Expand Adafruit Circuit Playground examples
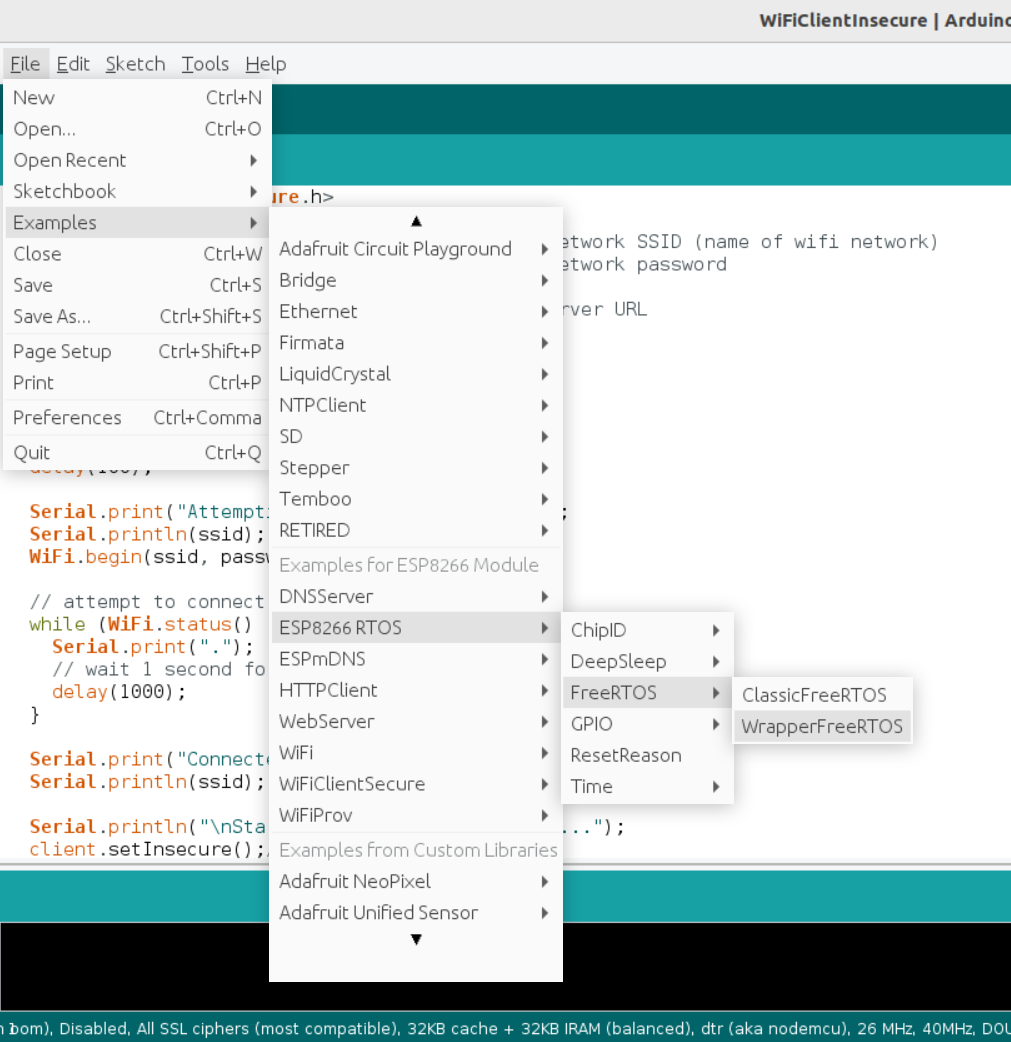The height and width of the screenshot is (1042, 1011). pos(416,249)
